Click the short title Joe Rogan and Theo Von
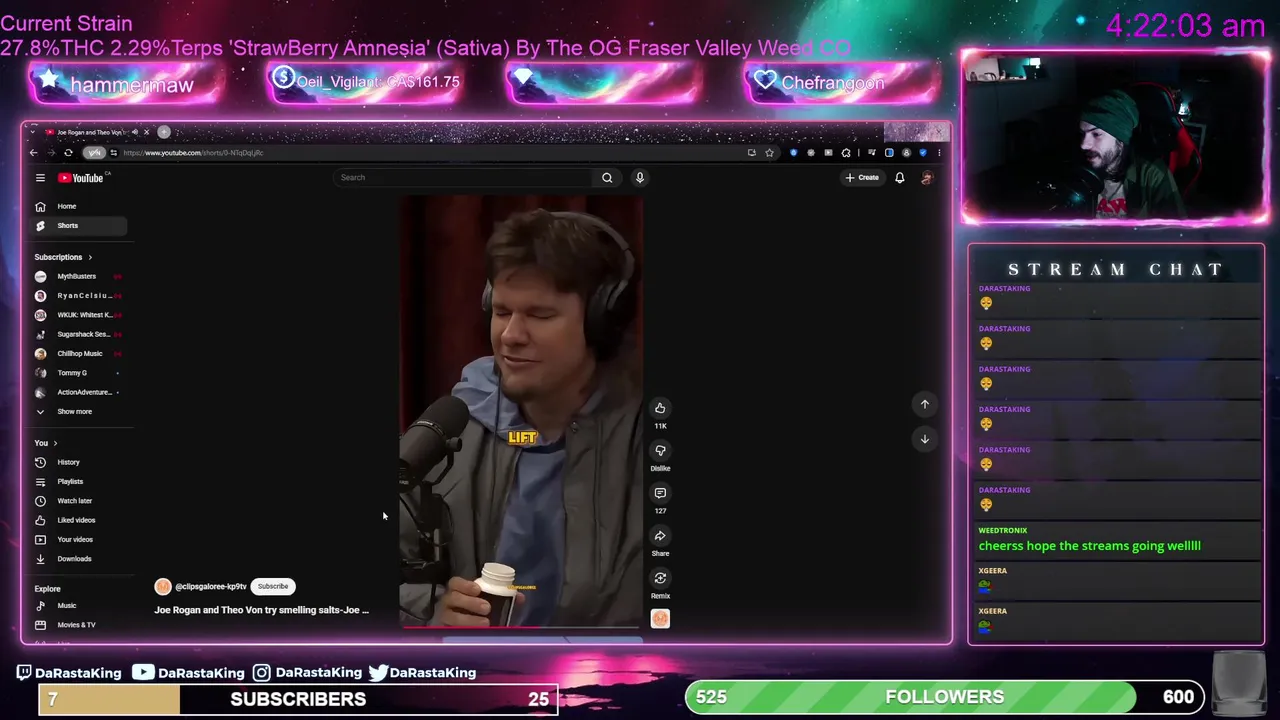The image size is (1280, 720). tap(261, 610)
